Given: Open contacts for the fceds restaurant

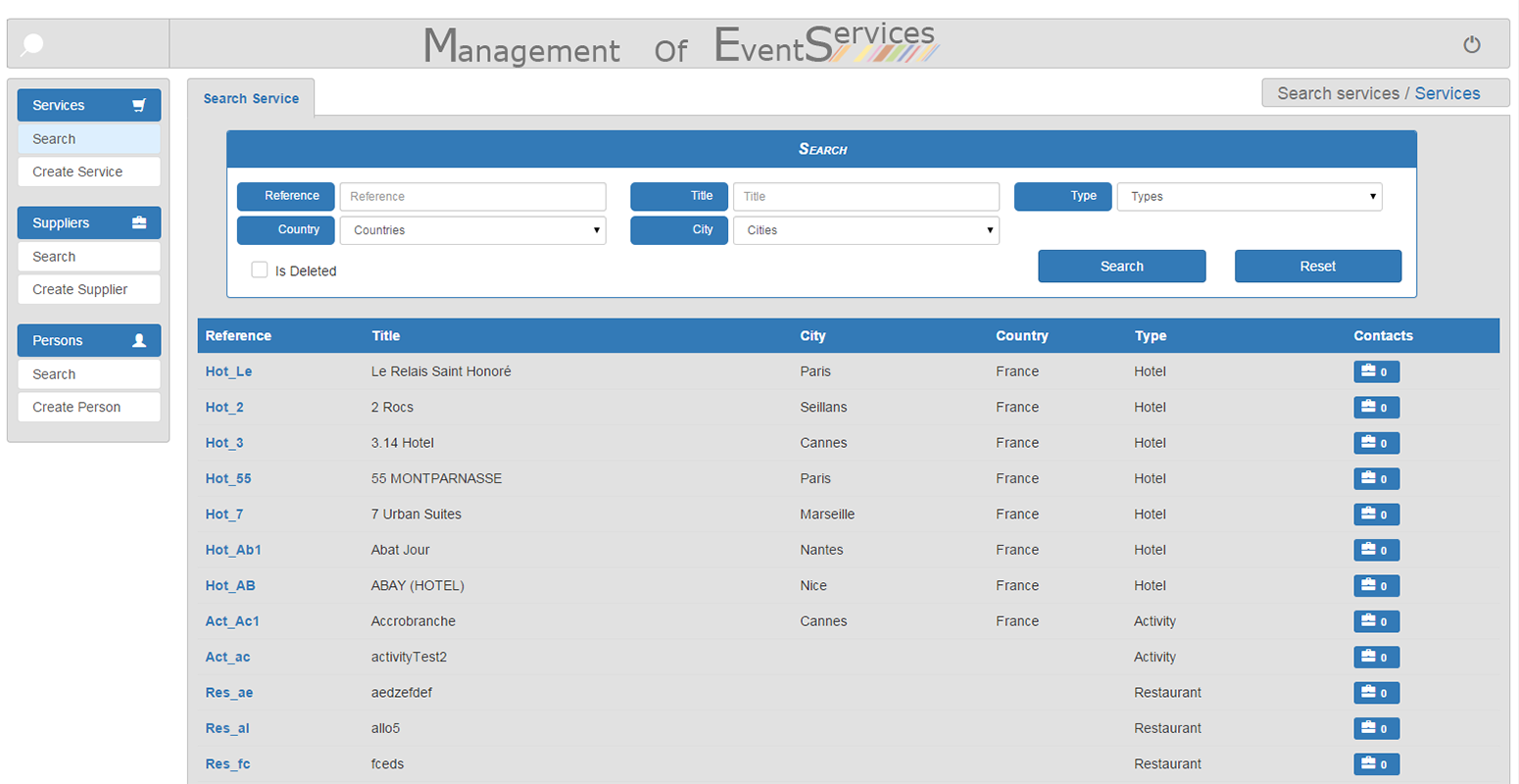Looking at the screenshot, I should (x=1377, y=763).
